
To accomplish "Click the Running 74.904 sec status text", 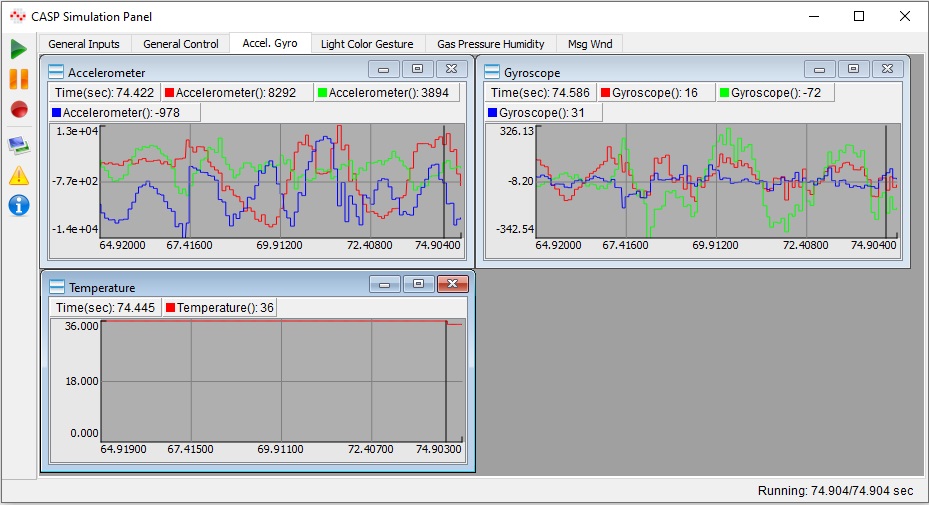I will click(x=835, y=491).
